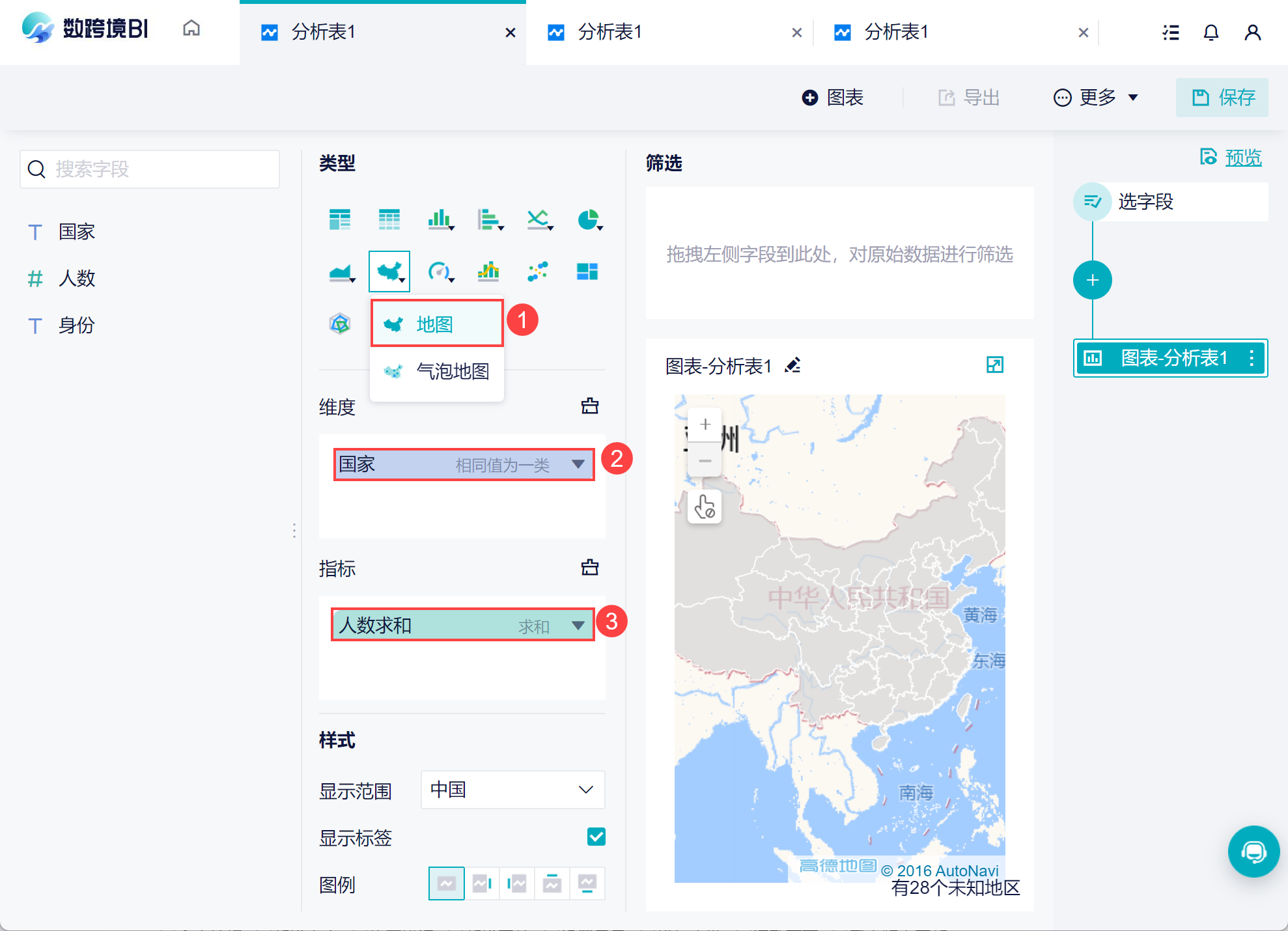Click the edit chart title pencil icon

click(792, 365)
